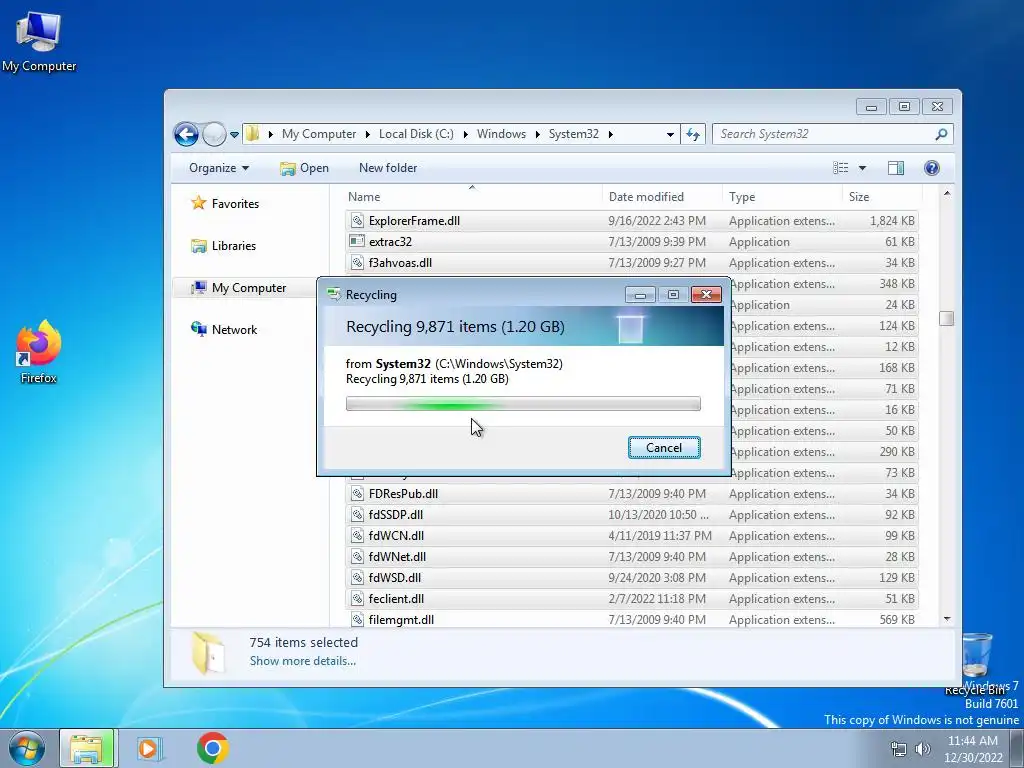Image resolution: width=1024 pixels, height=768 pixels.
Task: Click scroll down arrow in file list
Action: pyautogui.click(x=947, y=618)
